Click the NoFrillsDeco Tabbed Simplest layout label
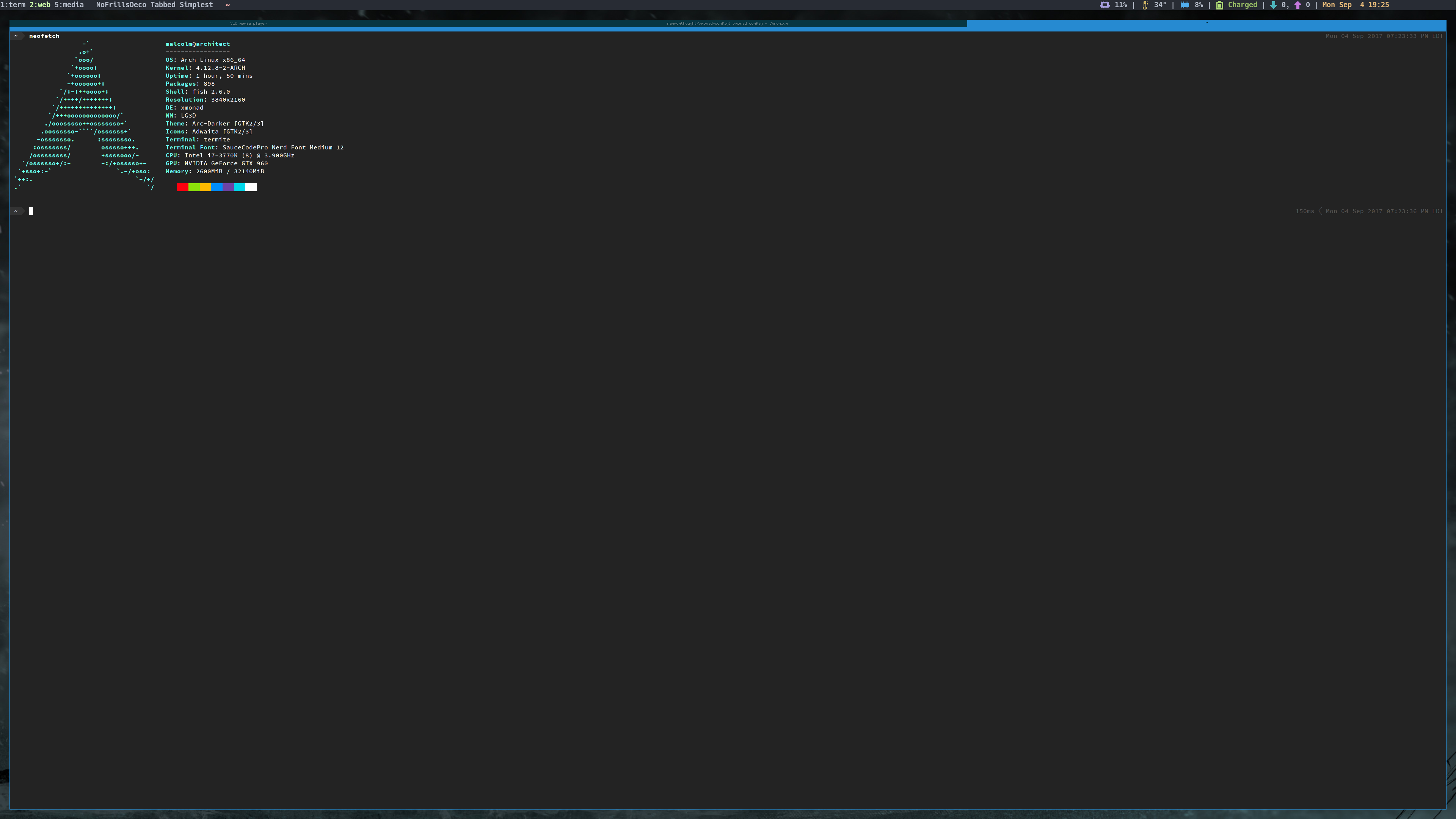The image size is (1456, 819). [x=154, y=5]
